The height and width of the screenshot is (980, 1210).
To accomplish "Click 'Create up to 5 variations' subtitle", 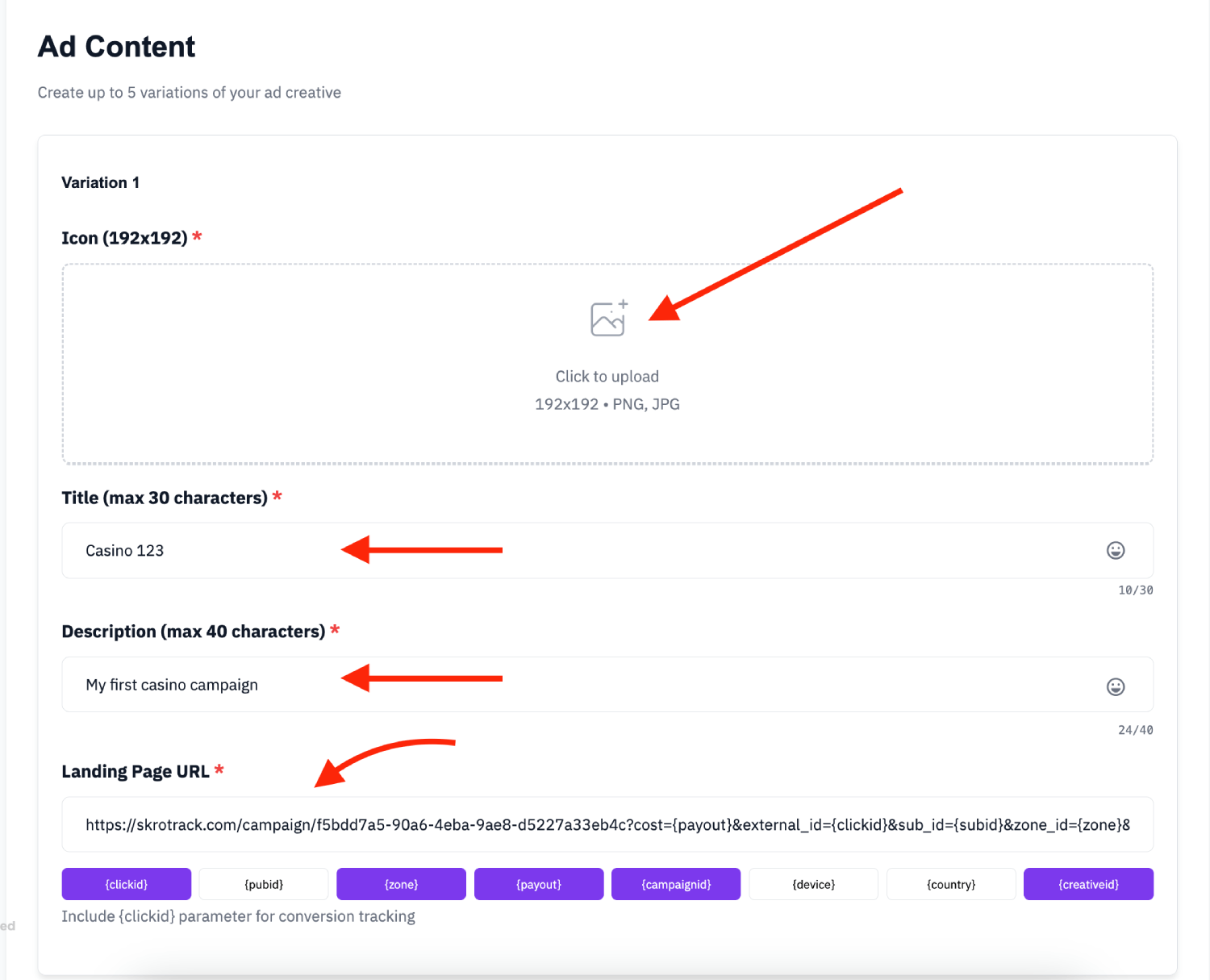I will pyautogui.click(x=190, y=93).
